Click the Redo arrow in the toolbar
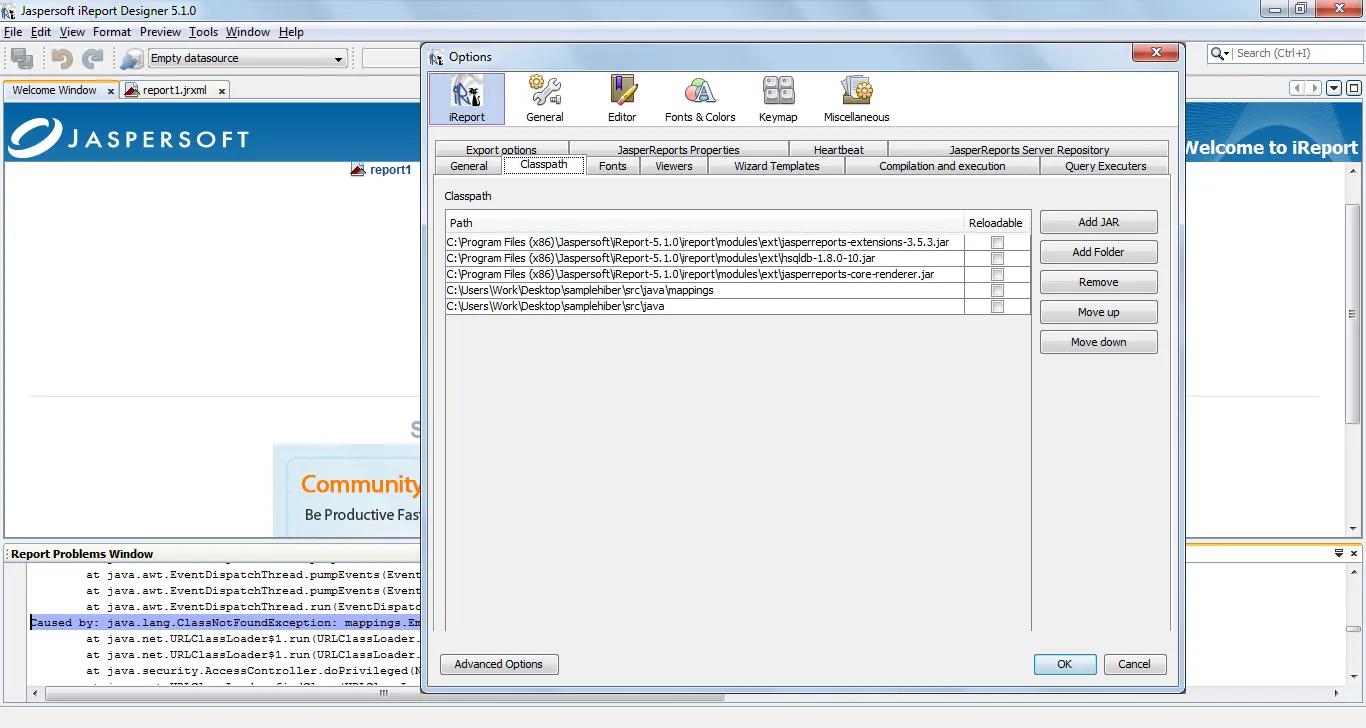Viewport: 1366px width, 728px height. [92, 59]
